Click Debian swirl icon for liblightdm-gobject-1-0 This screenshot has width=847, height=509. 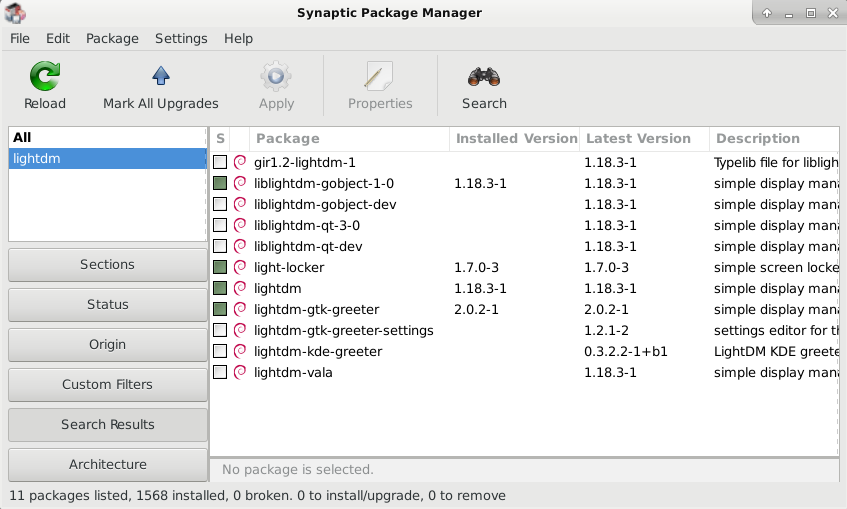(240, 183)
